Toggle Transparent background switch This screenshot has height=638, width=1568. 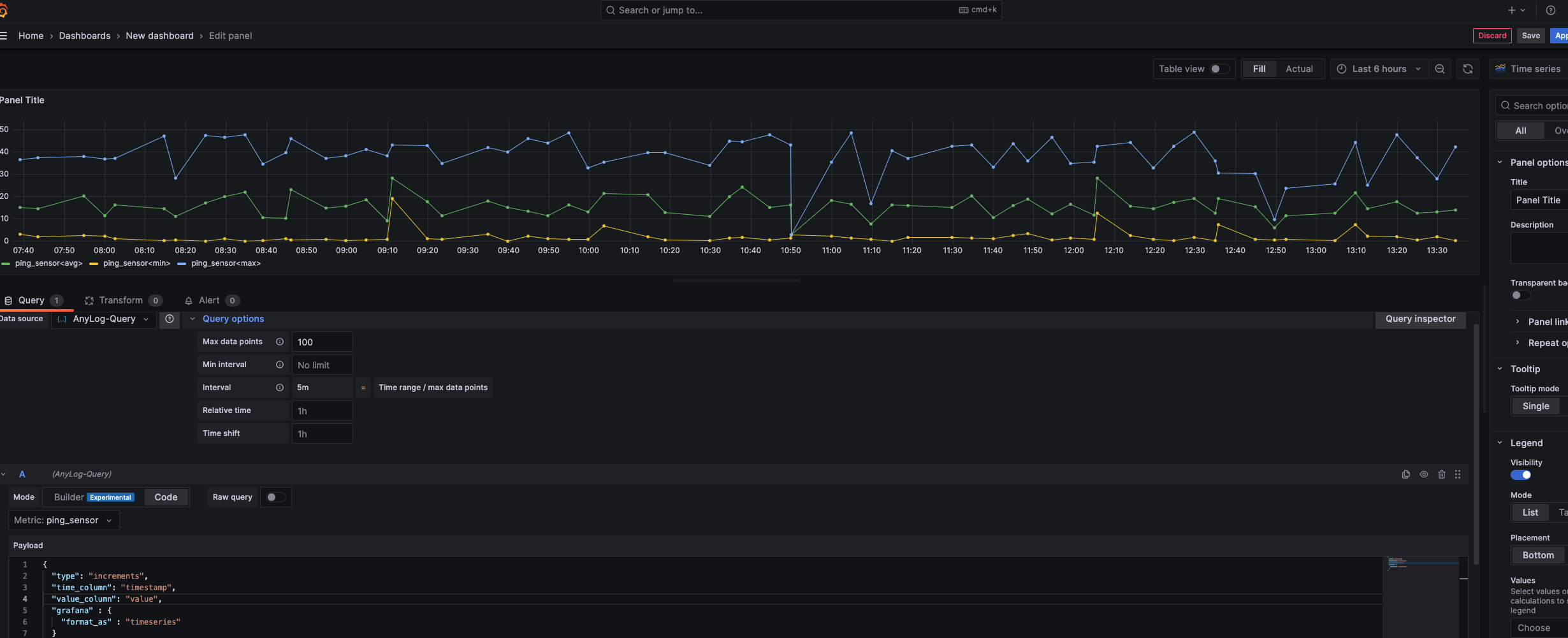(1520, 295)
